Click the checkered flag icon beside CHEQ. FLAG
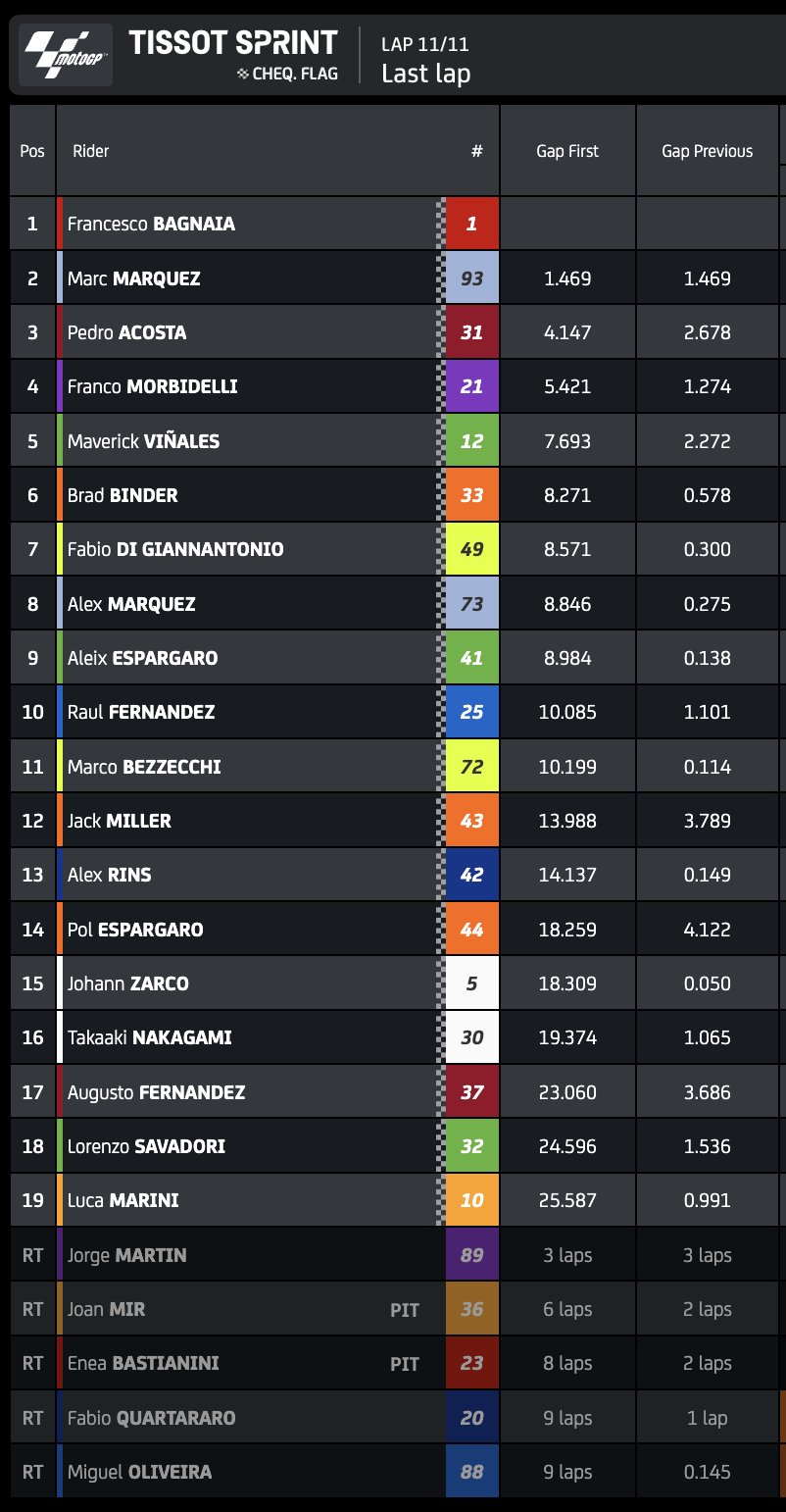The width and height of the screenshot is (786, 1512). point(243,74)
